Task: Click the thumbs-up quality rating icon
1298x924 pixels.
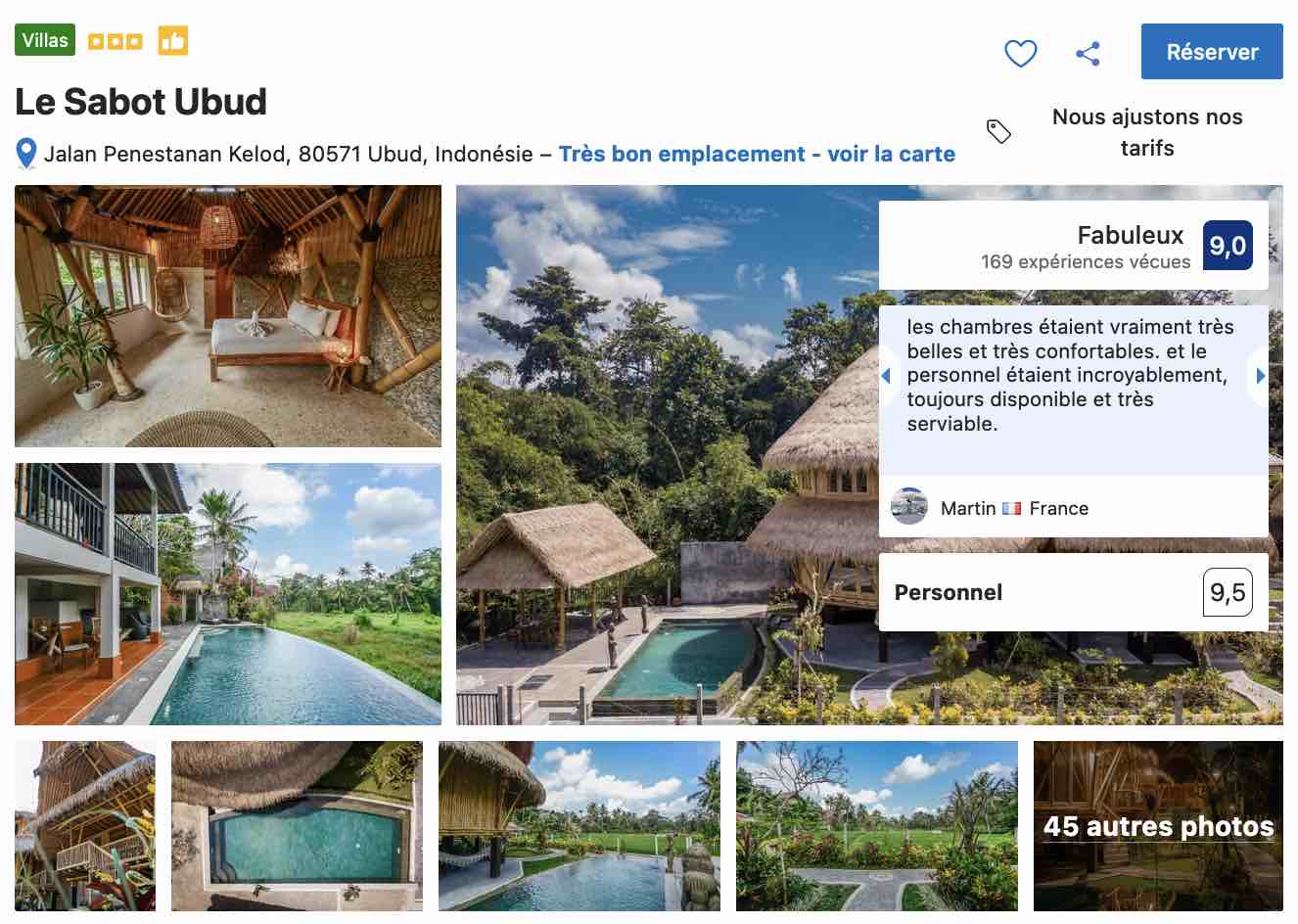Action: [173, 39]
